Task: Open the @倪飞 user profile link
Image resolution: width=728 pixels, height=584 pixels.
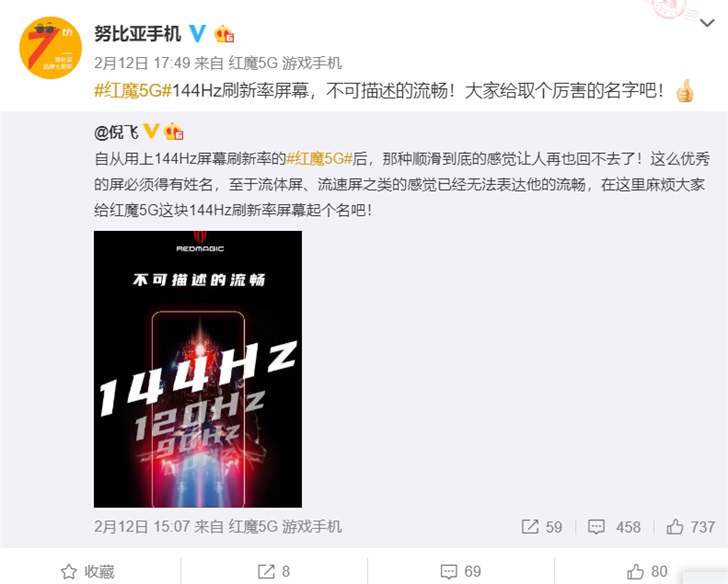Action: [x=116, y=132]
